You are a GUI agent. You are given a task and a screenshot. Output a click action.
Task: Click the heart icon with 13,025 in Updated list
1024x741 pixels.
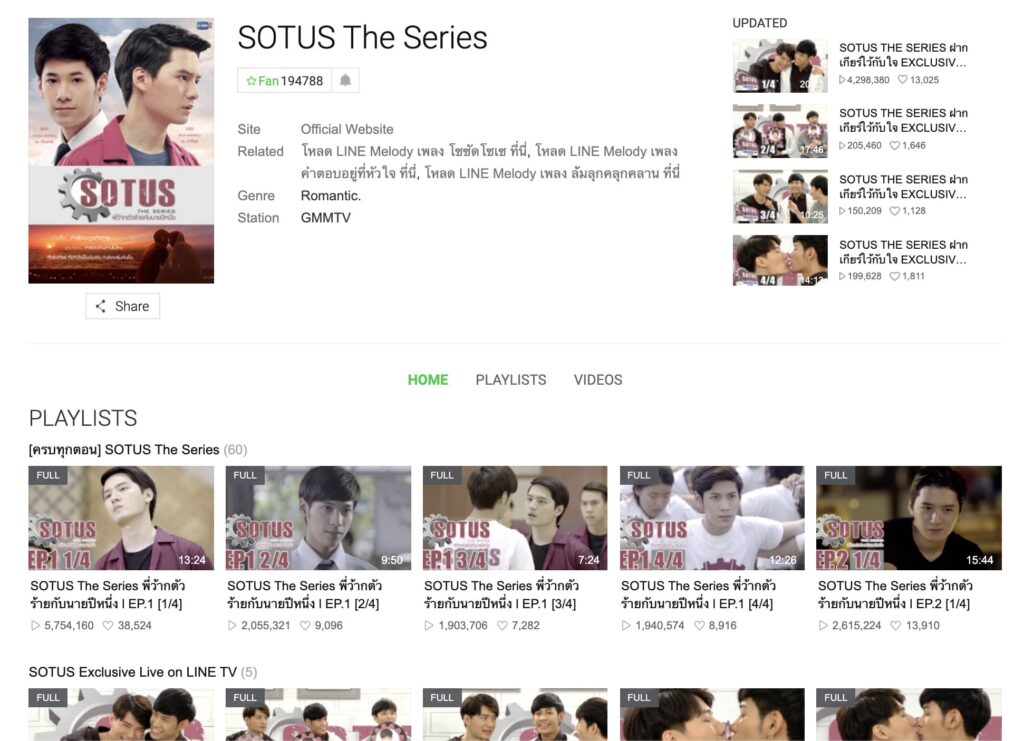tap(903, 80)
